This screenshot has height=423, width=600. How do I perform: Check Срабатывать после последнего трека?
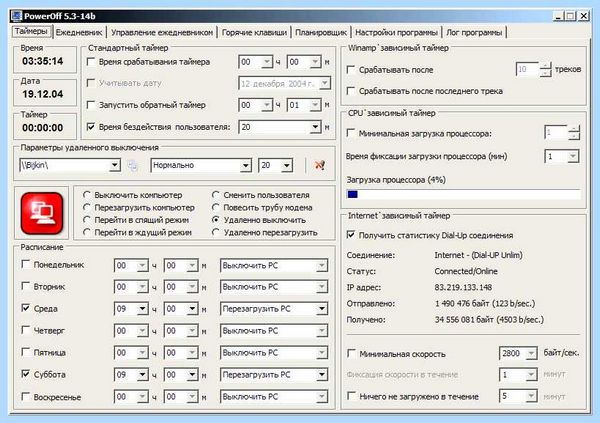pos(351,91)
